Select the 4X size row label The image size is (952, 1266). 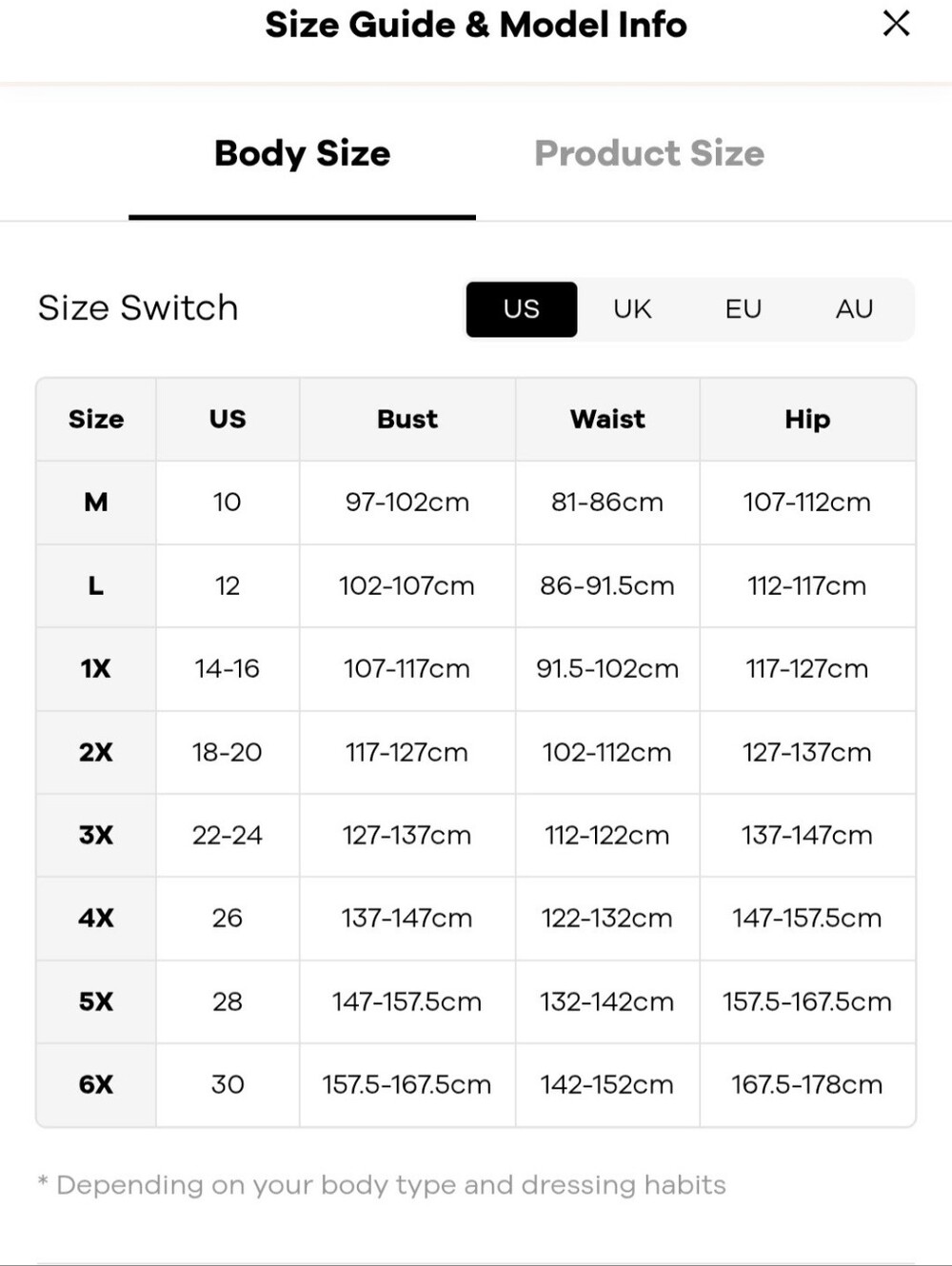coord(96,919)
